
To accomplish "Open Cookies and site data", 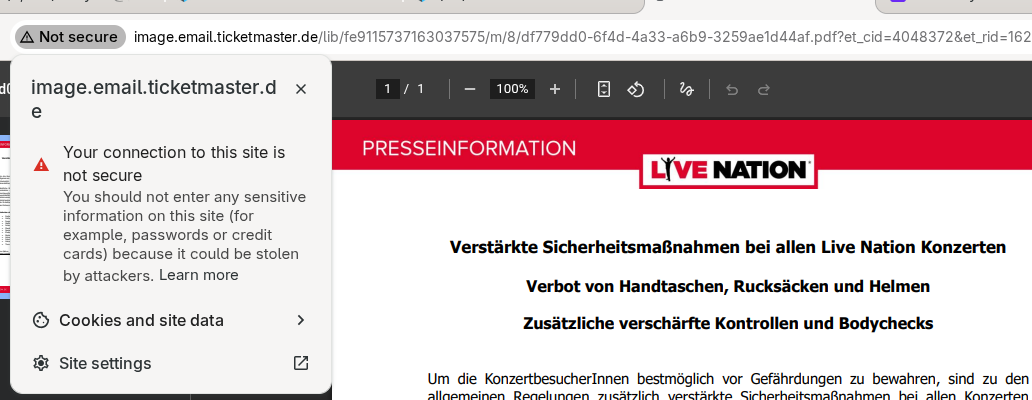I will [141, 320].
